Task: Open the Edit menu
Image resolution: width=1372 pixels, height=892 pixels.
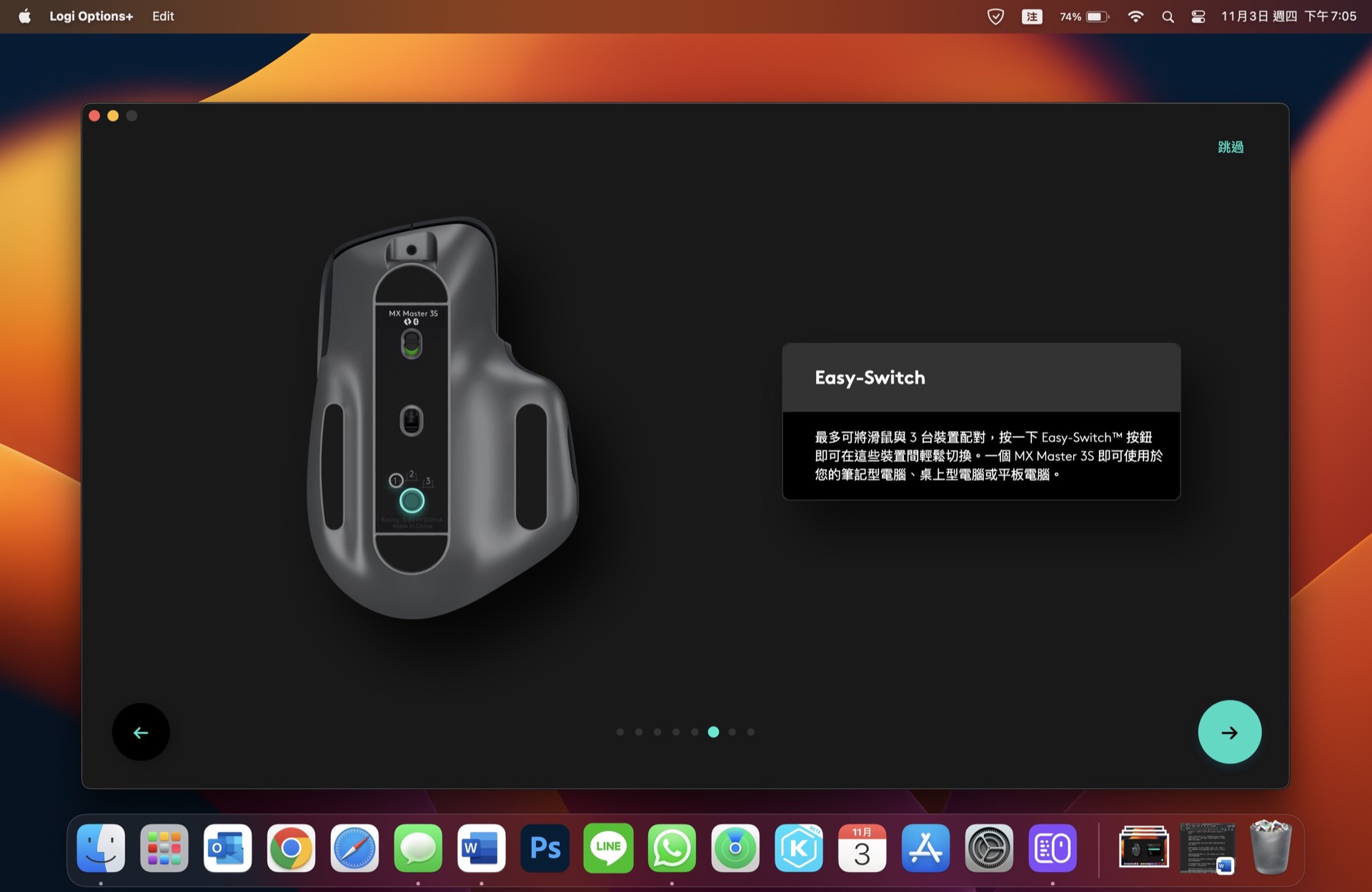Action: (x=163, y=16)
